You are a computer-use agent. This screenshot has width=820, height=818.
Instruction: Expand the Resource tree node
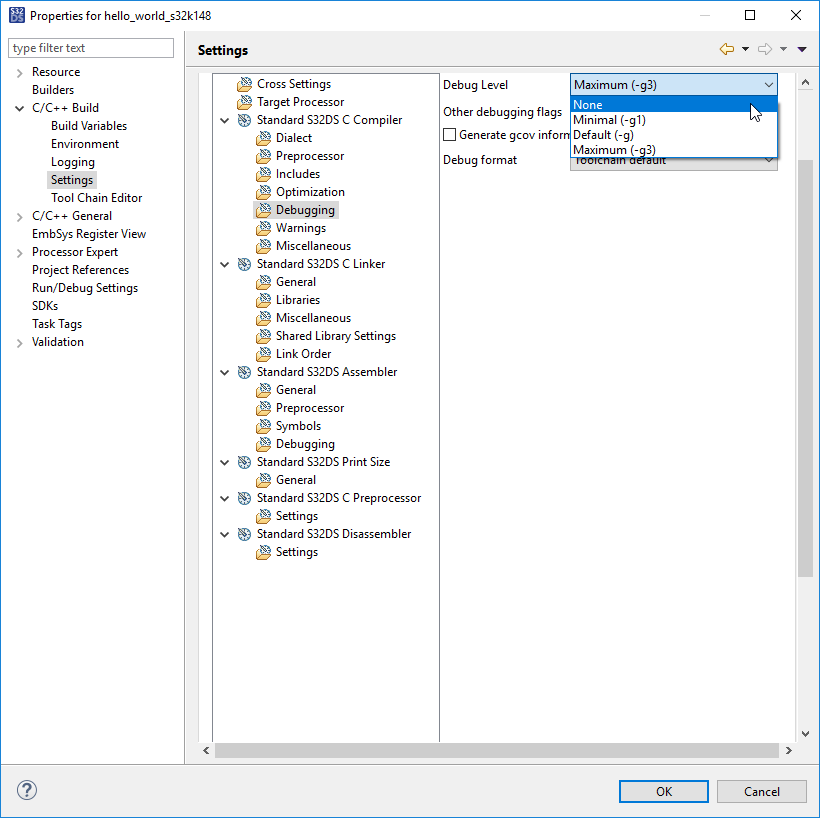pos(19,73)
